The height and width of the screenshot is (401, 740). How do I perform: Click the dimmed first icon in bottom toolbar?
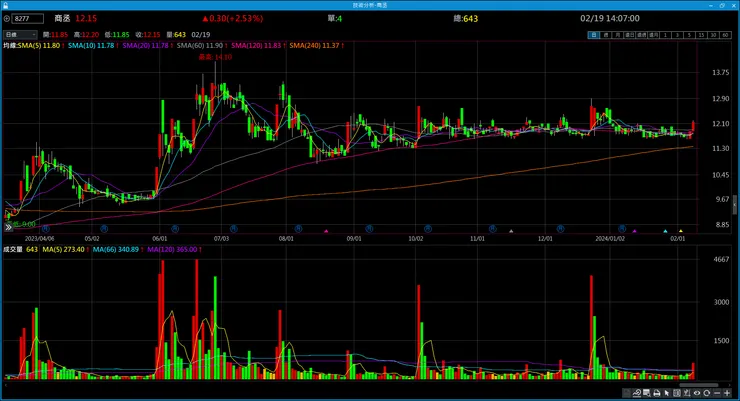pyautogui.click(x=627, y=393)
